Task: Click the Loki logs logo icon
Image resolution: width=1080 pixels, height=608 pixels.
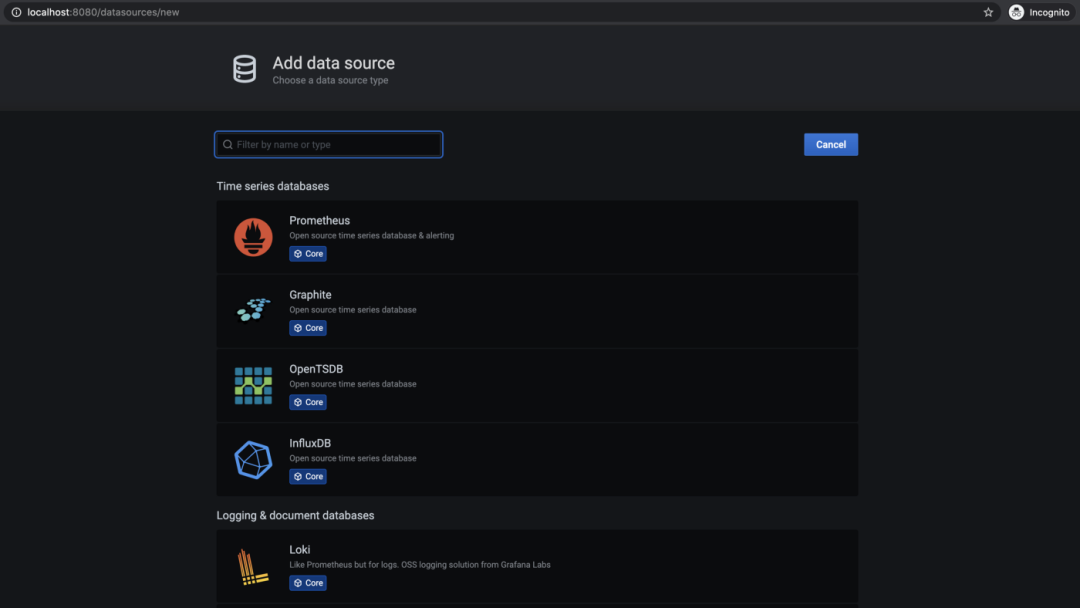Action: 252,567
